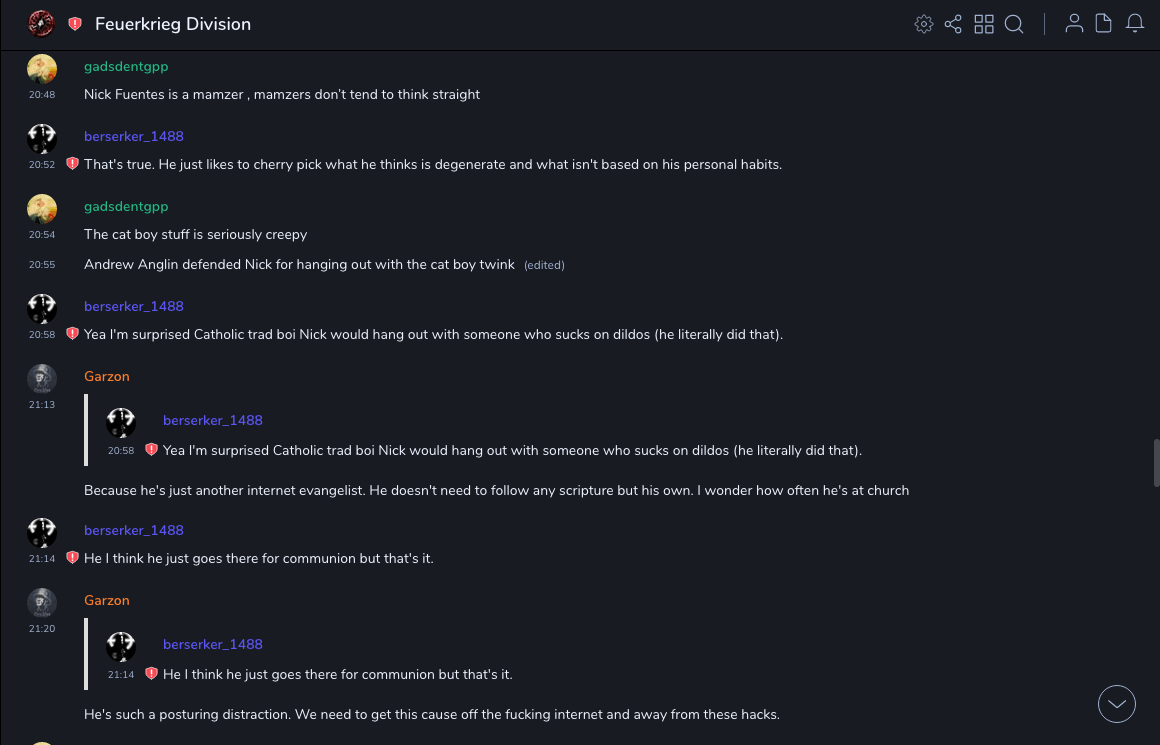The height and width of the screenshot is (745, 1160).
Task: Click the Feuerkrieg Division channel title
Action: tap(173, 24)
